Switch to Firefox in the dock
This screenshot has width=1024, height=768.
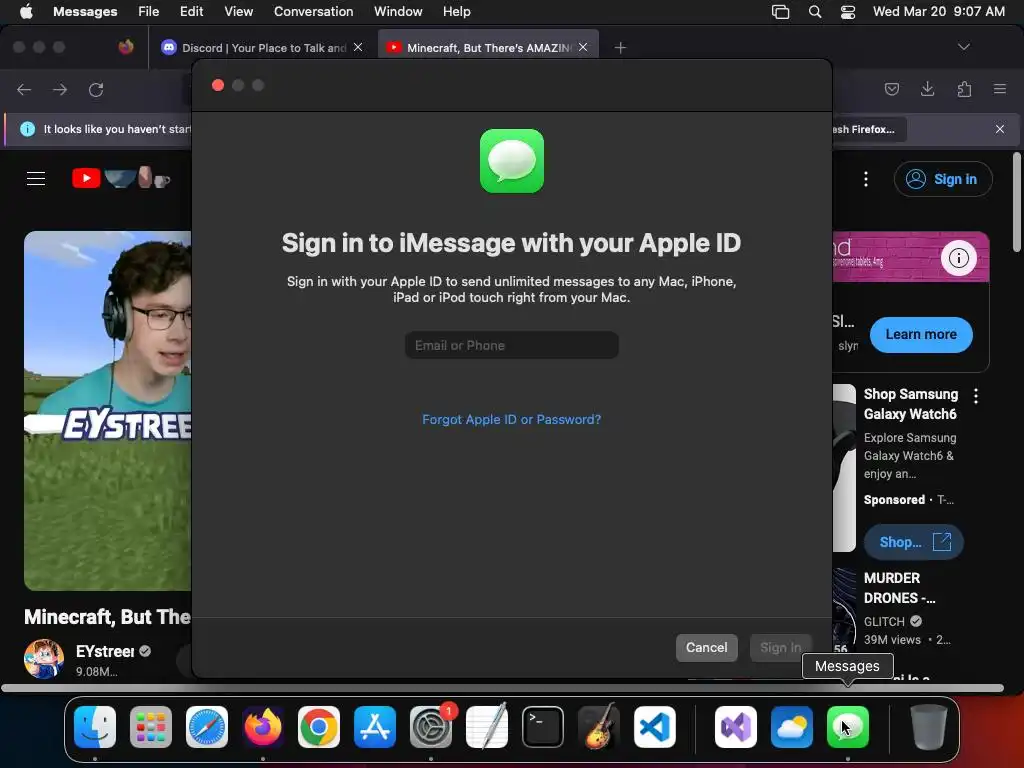263,726
